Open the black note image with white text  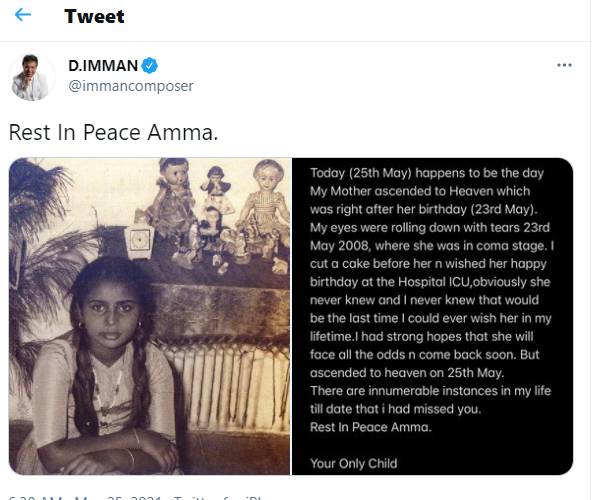432,316
